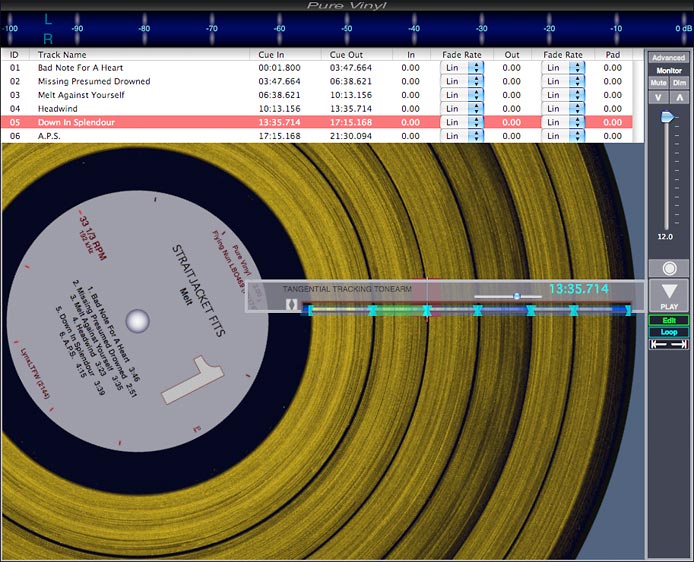
Task: Open In Fade Rate dropdown for Missing Presumed Drowned
Action: (462, 81)
